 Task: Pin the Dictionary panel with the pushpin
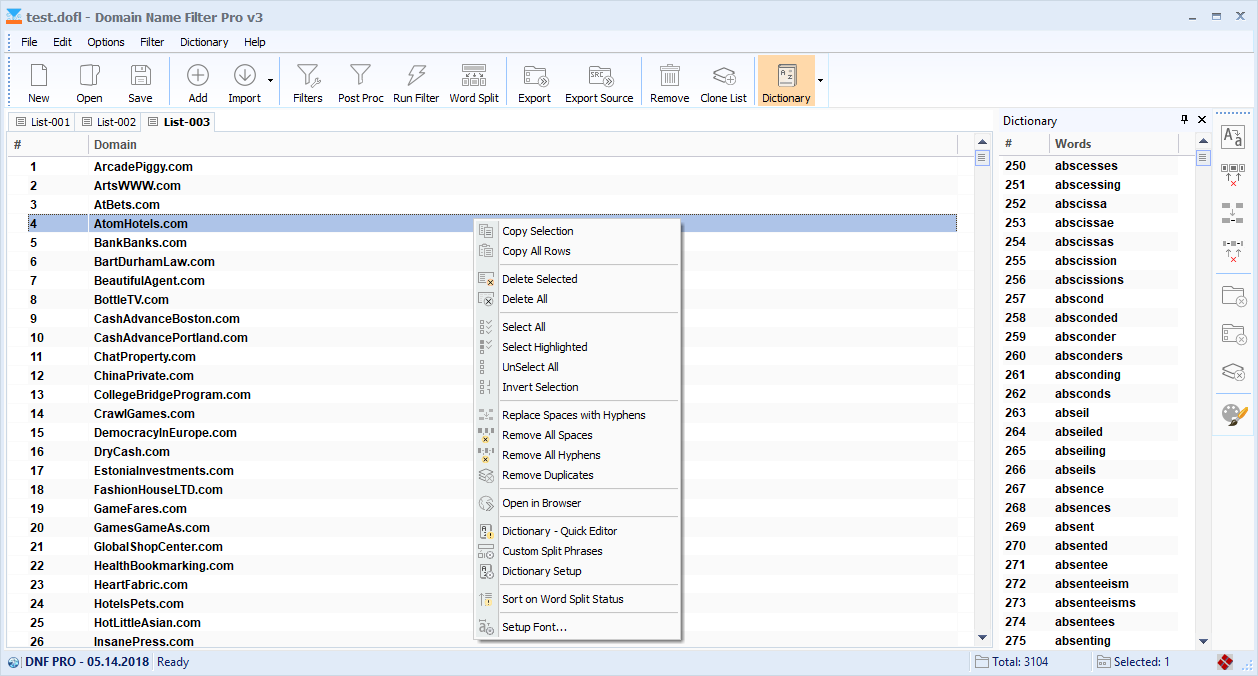(1185, 120)
